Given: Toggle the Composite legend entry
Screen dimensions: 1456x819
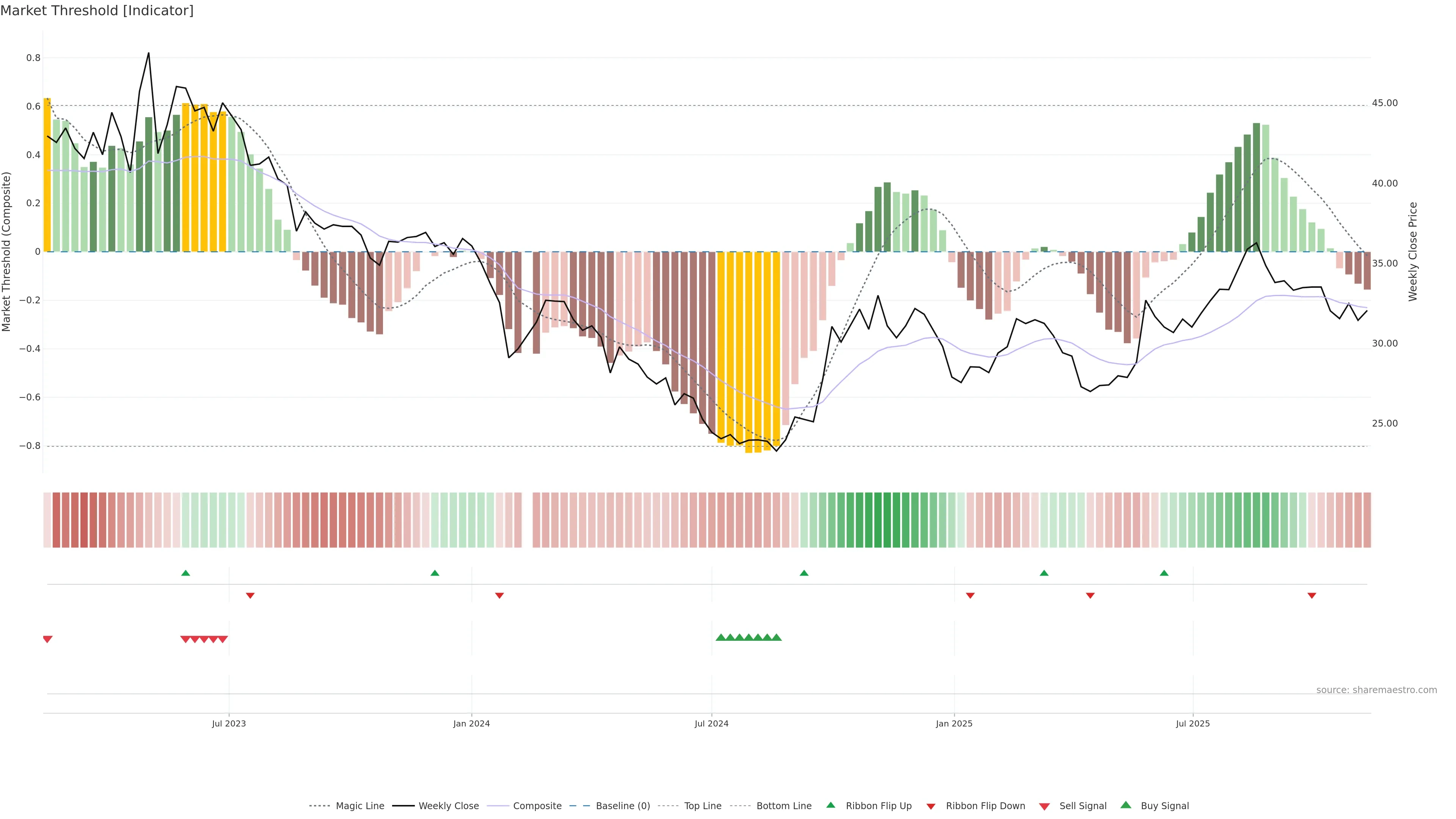Looking at the screenshot, I should pos(537,806).
